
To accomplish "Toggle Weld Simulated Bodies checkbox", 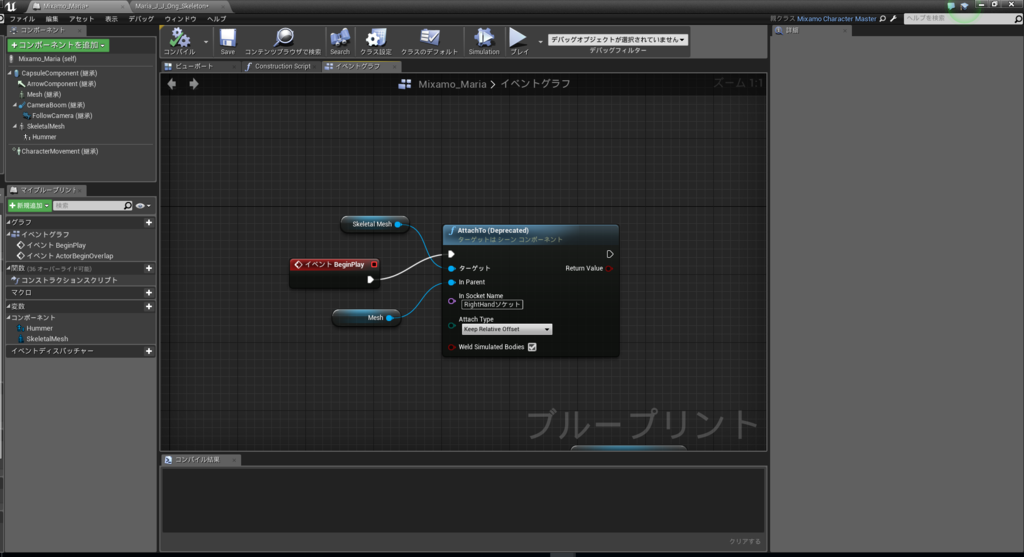I will point(532,347).
